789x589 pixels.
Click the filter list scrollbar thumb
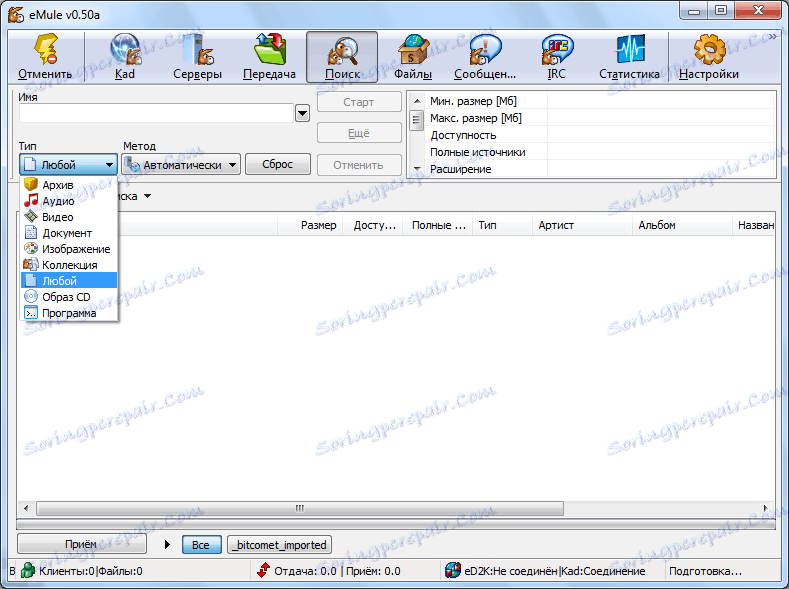(417, 120)
